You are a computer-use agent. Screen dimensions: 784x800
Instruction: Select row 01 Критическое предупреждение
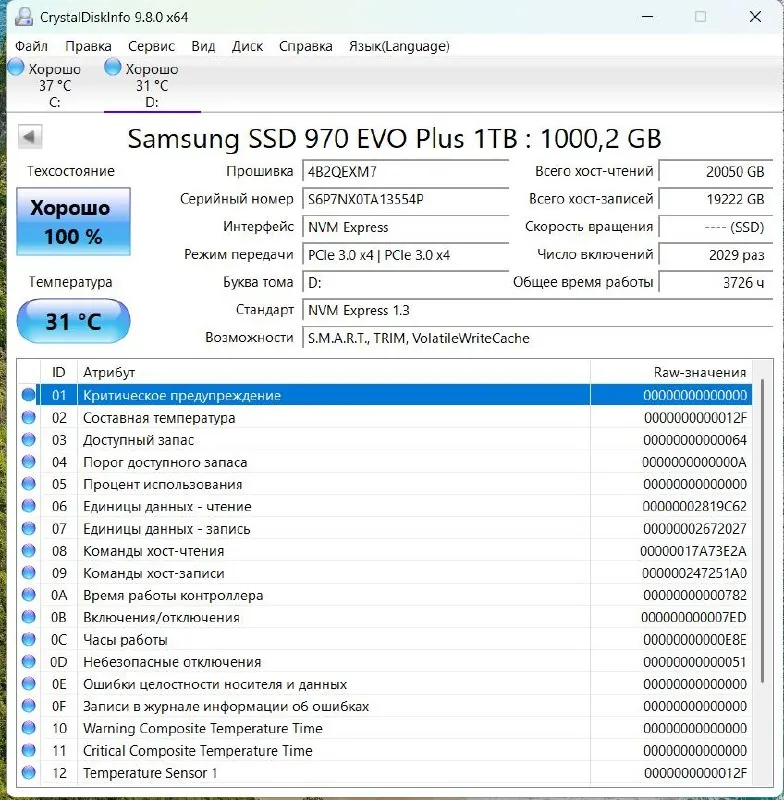[385, 395]
